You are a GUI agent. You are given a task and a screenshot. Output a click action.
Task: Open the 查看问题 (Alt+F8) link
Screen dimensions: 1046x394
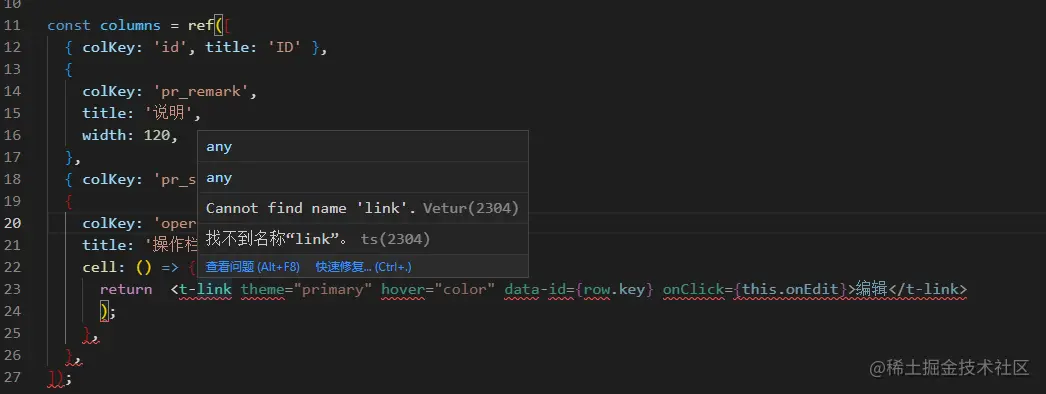coord(252,267)
